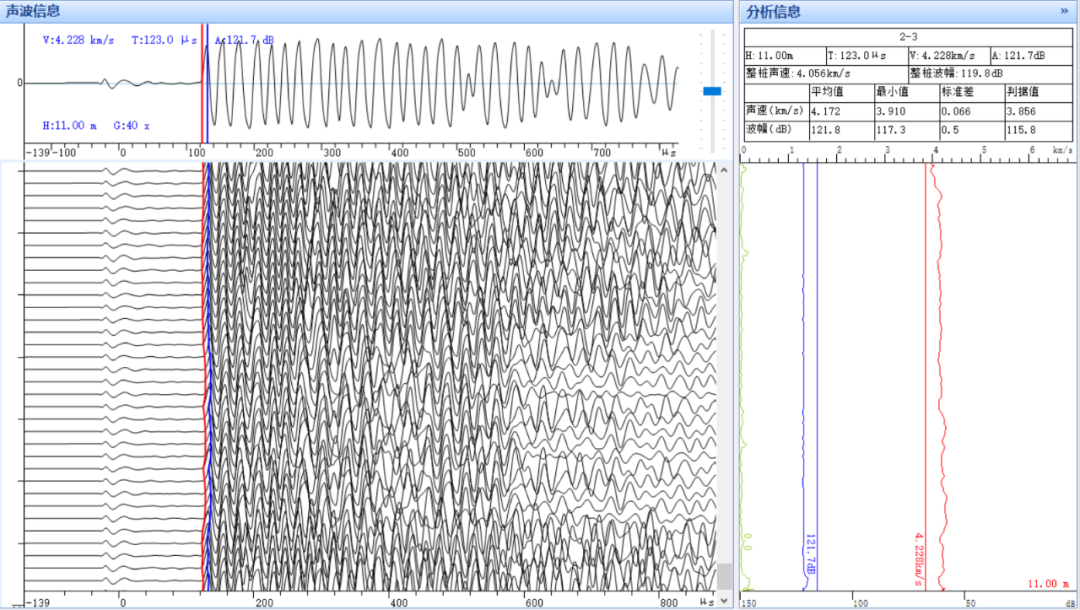Click the blue vertical gain slider thumb
Image resolution: width=1080 pixels, height=610 pixels.
(x=712, y=91)
